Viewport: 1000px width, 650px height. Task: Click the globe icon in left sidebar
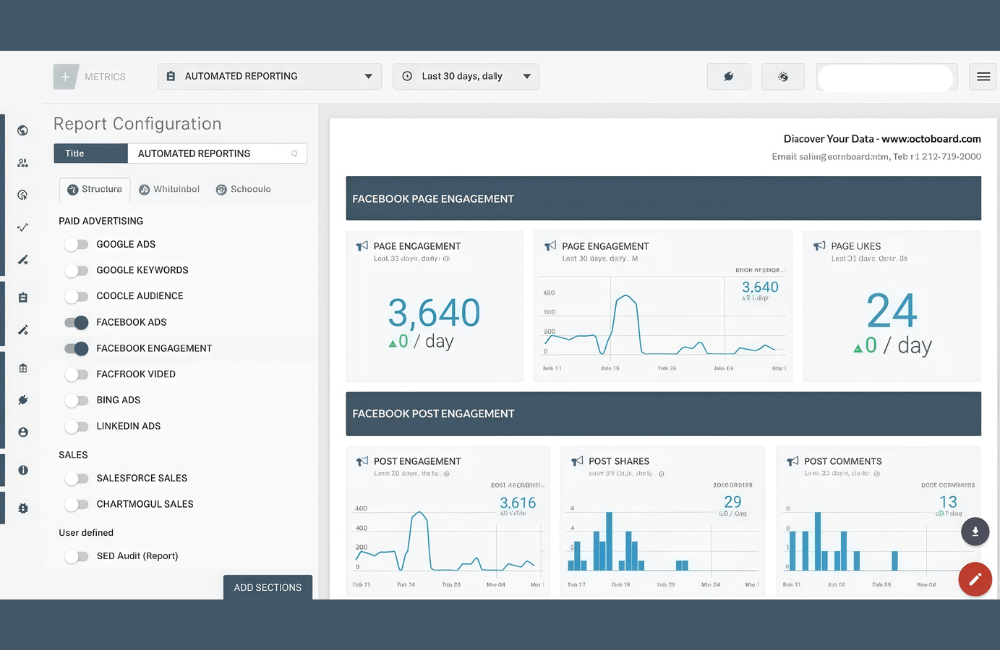pyautogui.click(x=22, y=130)
